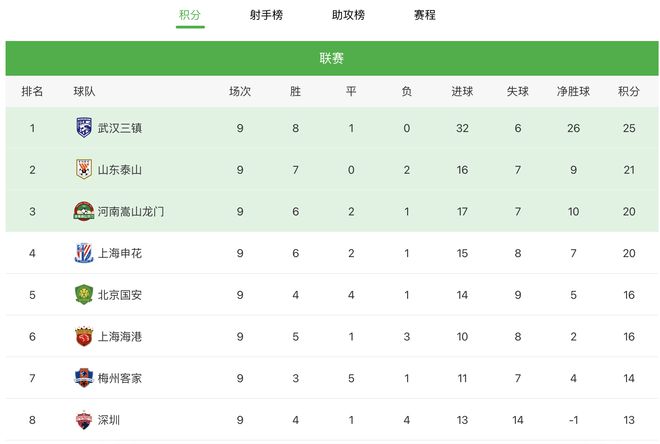Open the 赛程 schedule tab
Viewport: 660px width, 444px height.
424,15
